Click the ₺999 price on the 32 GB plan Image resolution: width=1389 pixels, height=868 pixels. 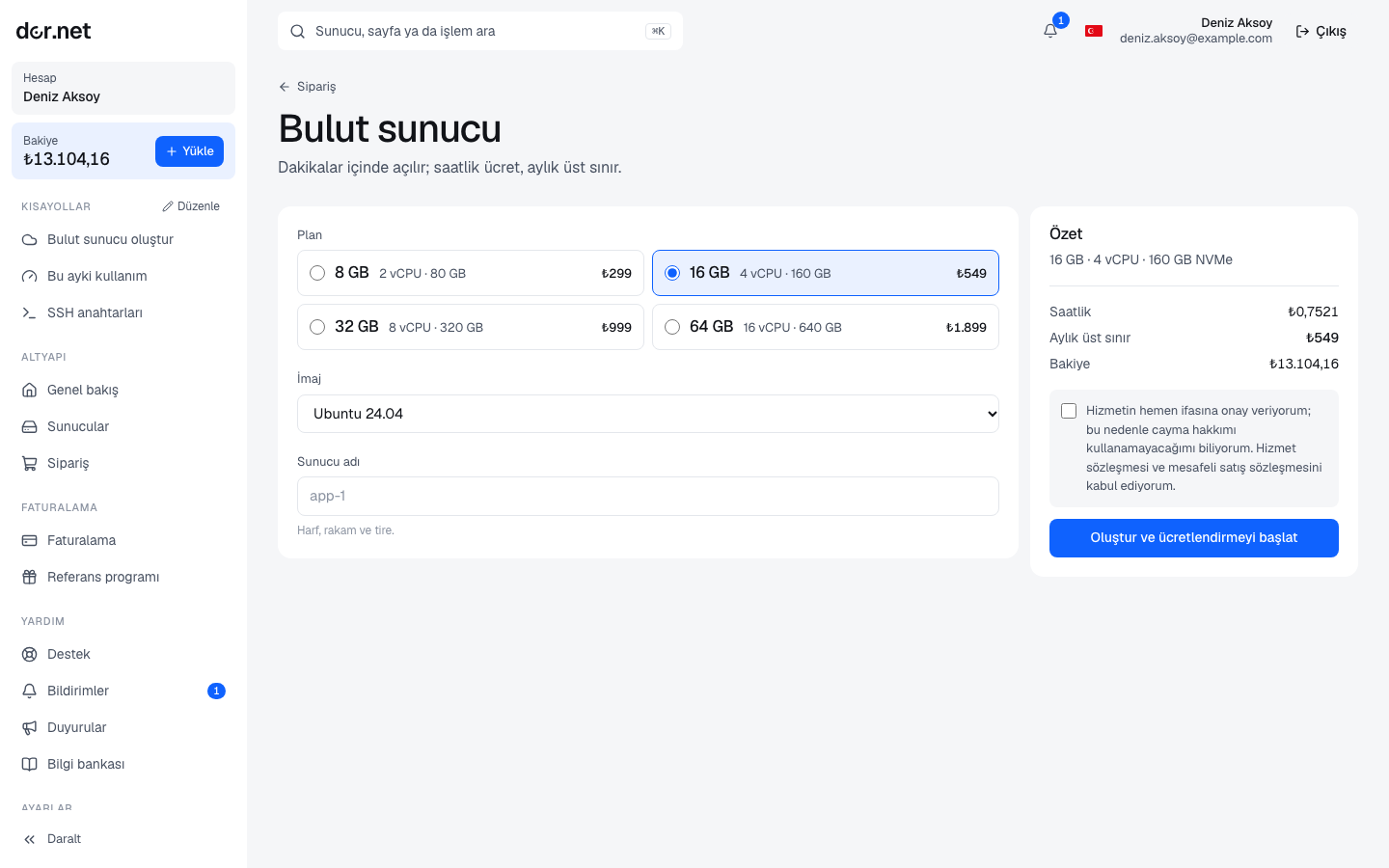616,327
